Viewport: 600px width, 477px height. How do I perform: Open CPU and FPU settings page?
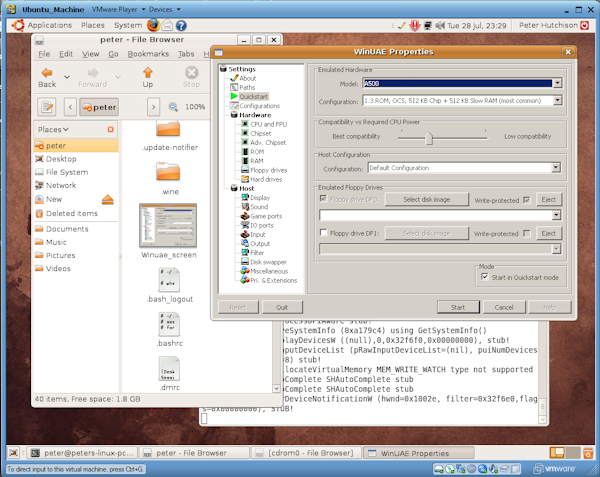[x=268, y=124]
